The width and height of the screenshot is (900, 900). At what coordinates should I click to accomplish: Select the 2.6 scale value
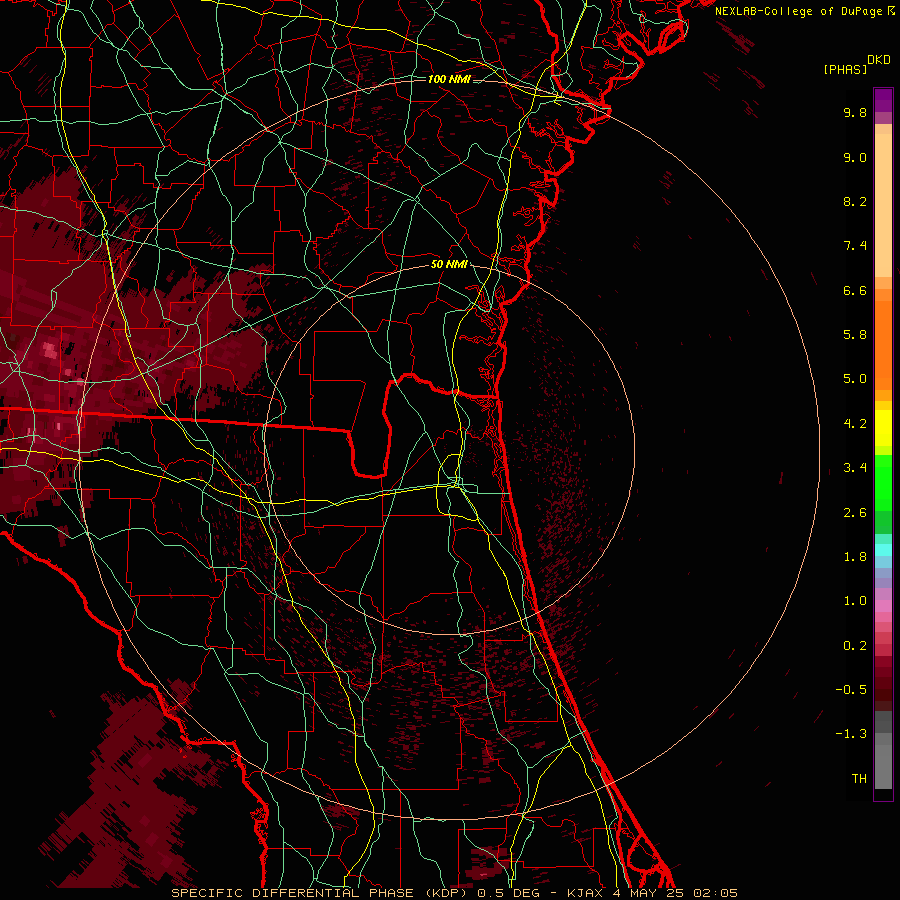tap(855, 513)
